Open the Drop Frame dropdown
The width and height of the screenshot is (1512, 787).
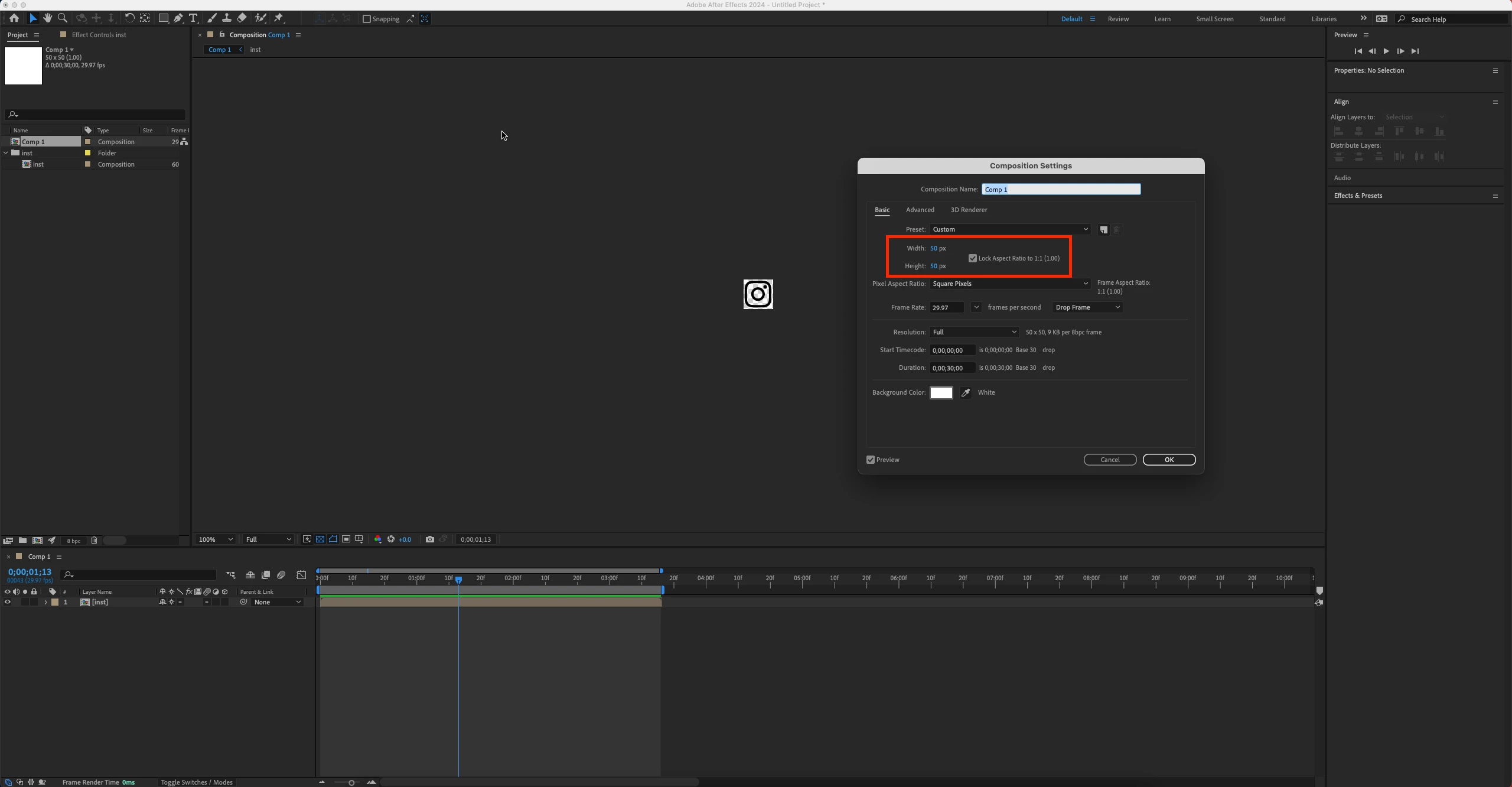tap(1087, 307)
